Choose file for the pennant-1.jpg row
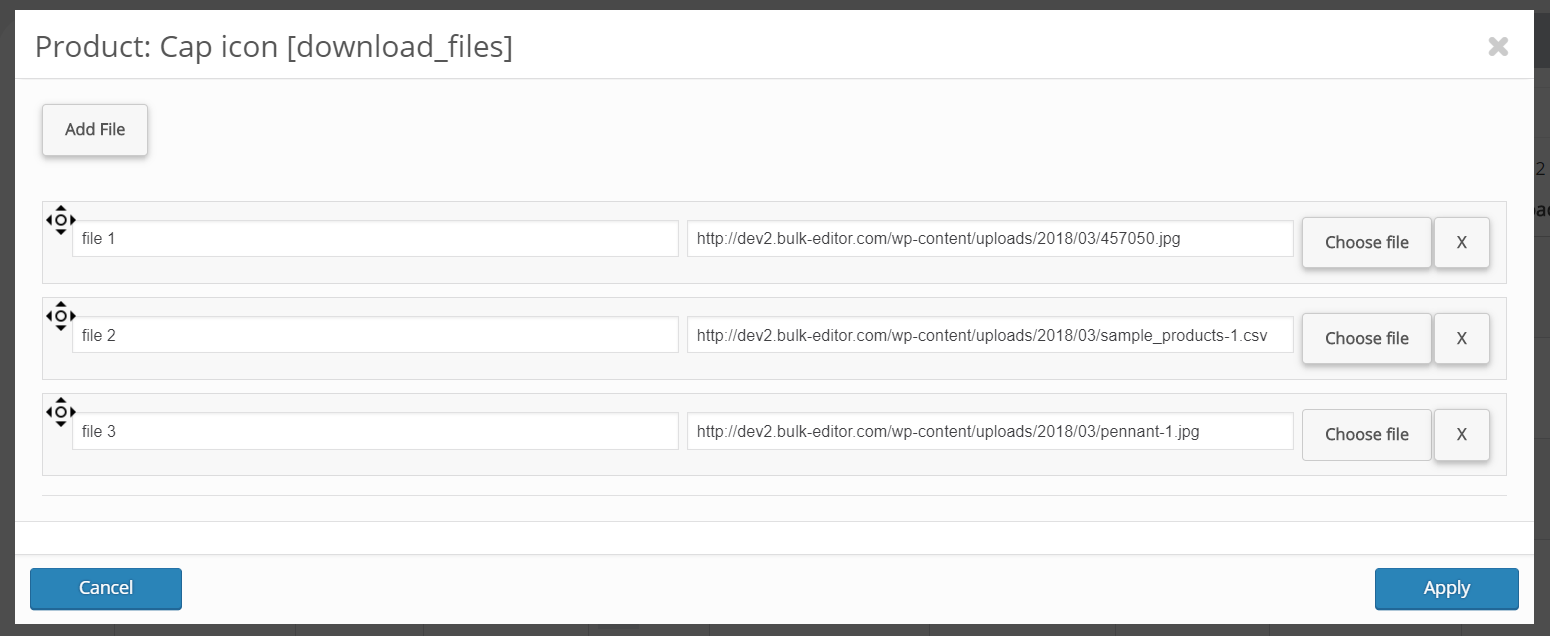1550x636 pixels. (1366, 435)
